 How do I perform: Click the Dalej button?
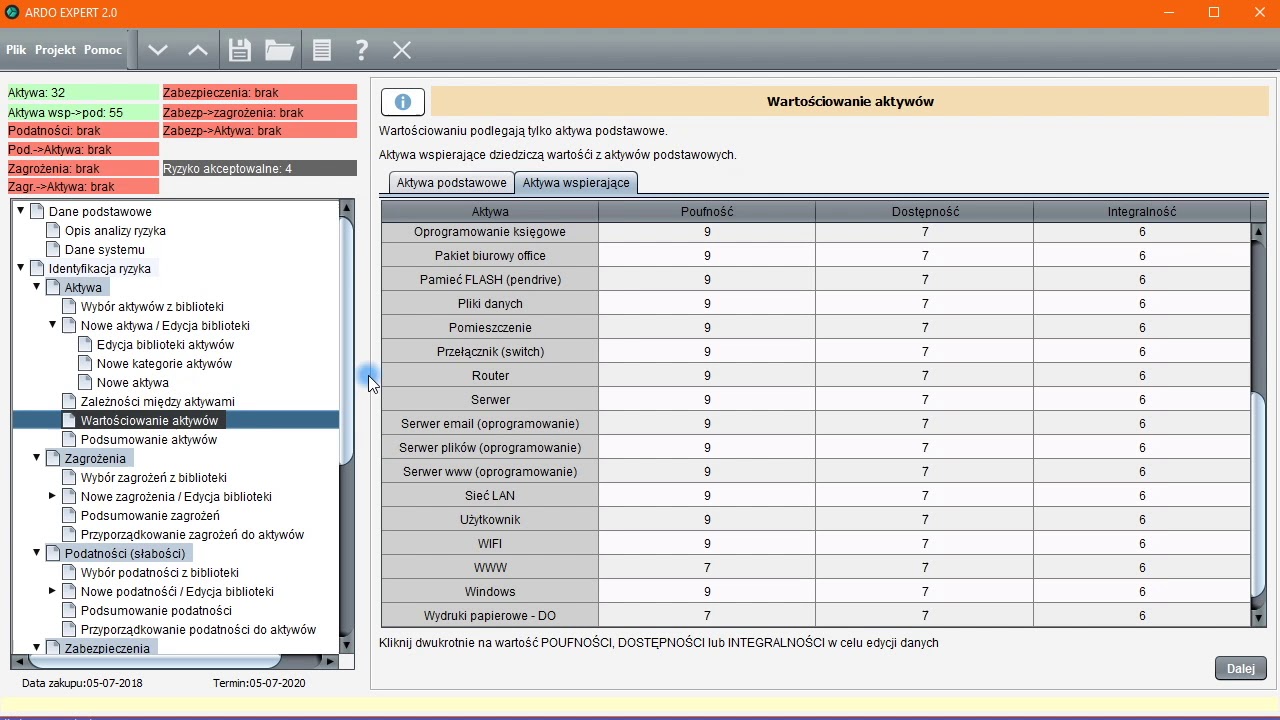point(1240,669)
